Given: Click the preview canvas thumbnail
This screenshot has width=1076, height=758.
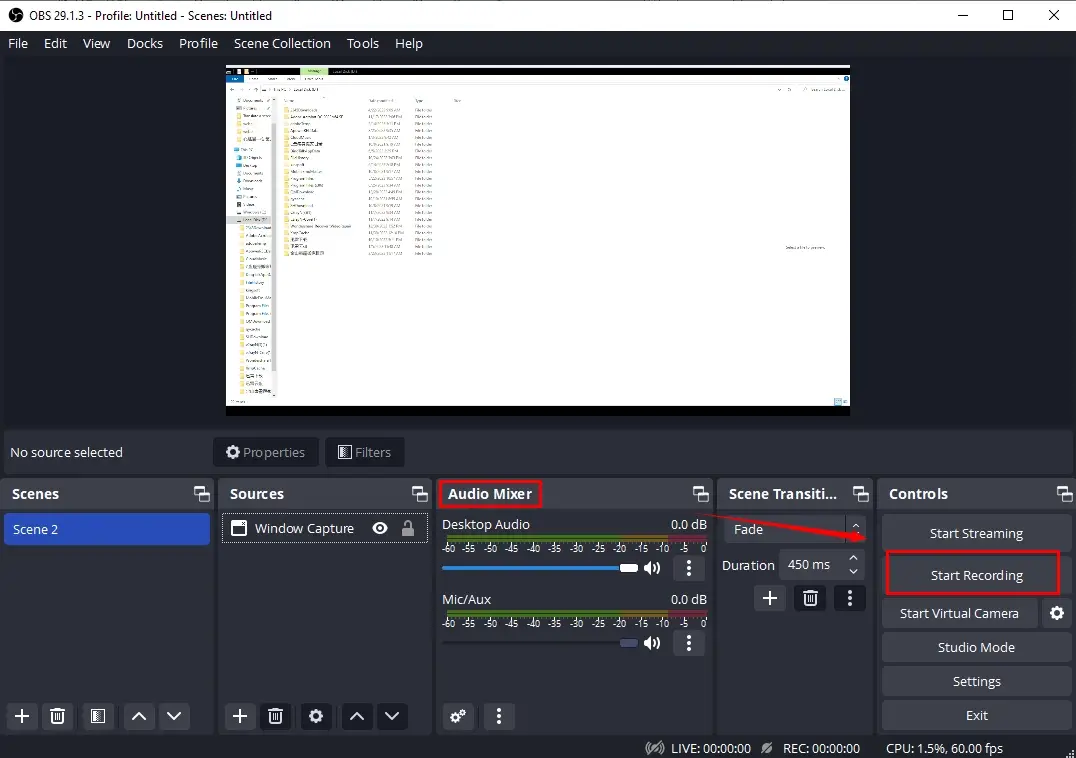Looking at the screenshot, I should click(x=537, y=240).
